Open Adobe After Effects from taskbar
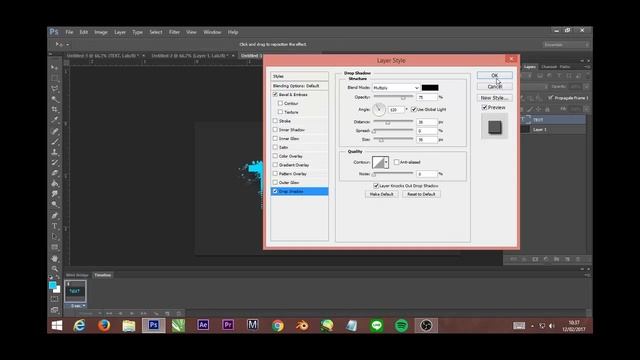Viewport: 640px width, 360px height. point(203,325)
